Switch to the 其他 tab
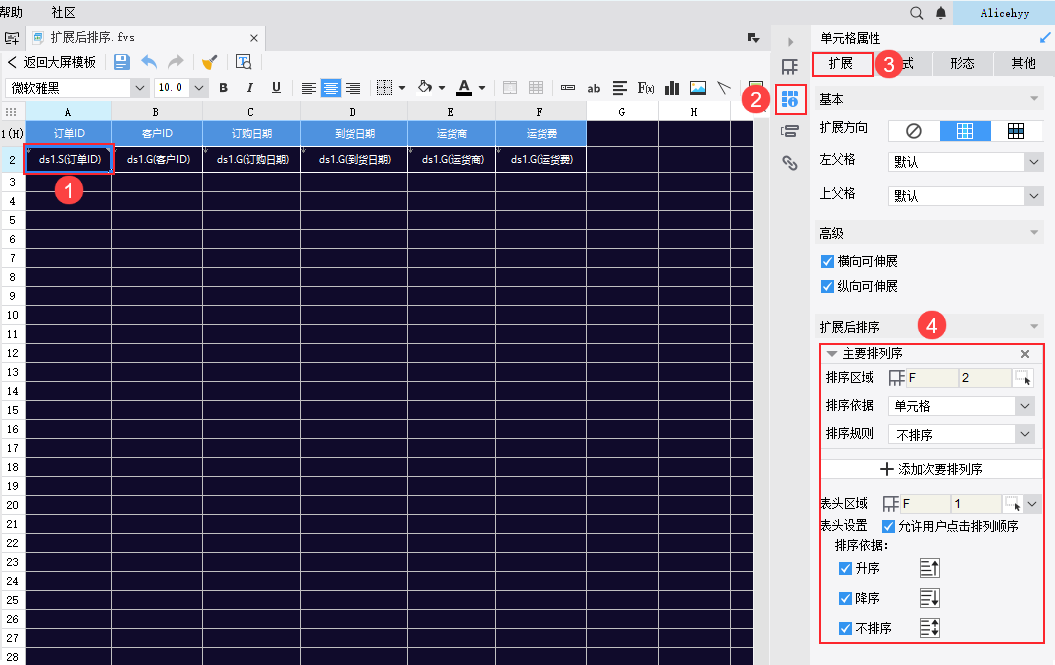The width and height of the screenshot is (1055, 665). pyautogui.click(x=1023, y=64)
